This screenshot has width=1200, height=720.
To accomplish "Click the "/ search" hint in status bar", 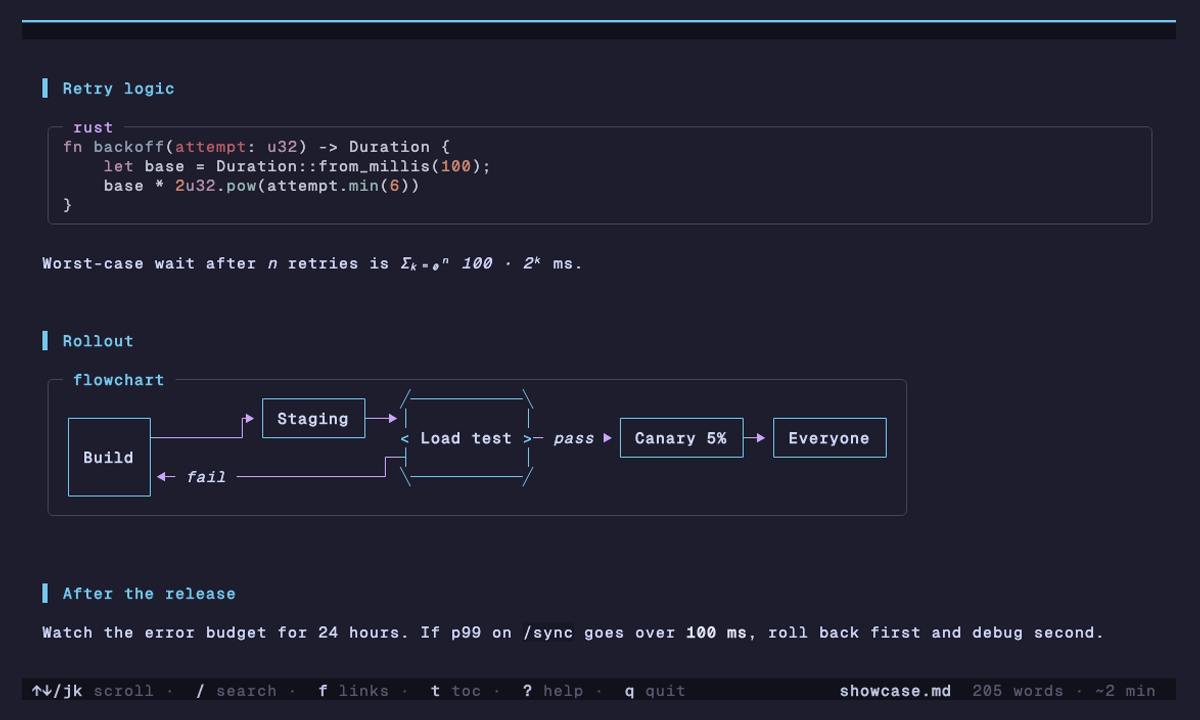I will click(x=236, y=691).
